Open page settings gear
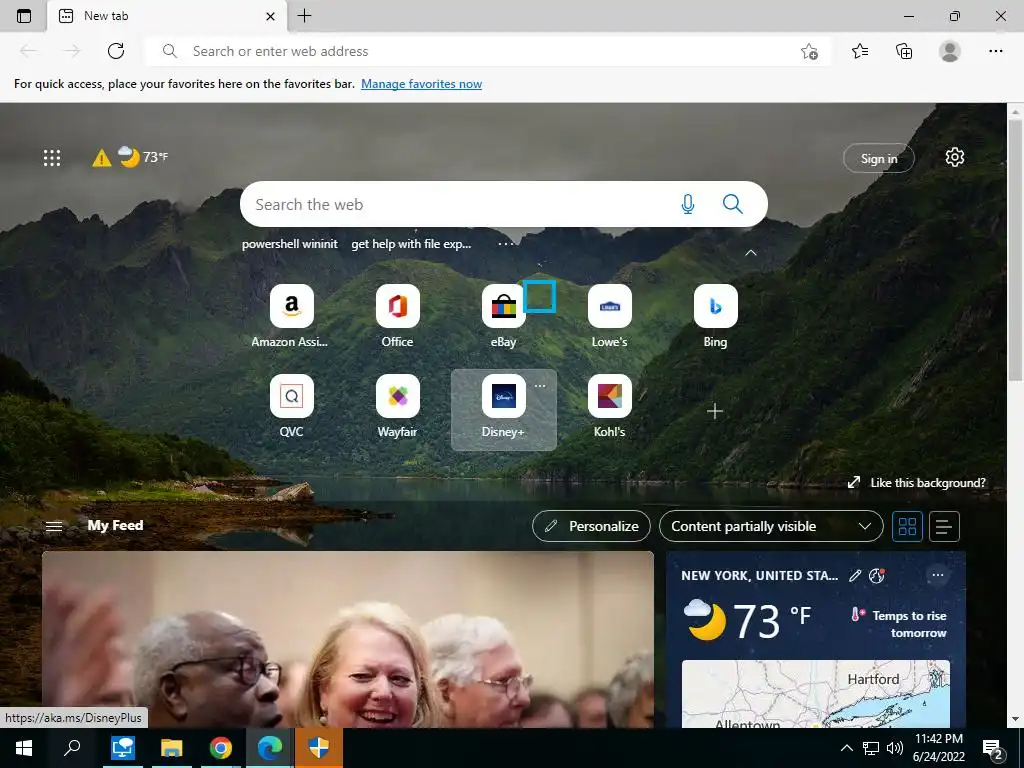The image size is (1024, 768). [x=955, y=157]
